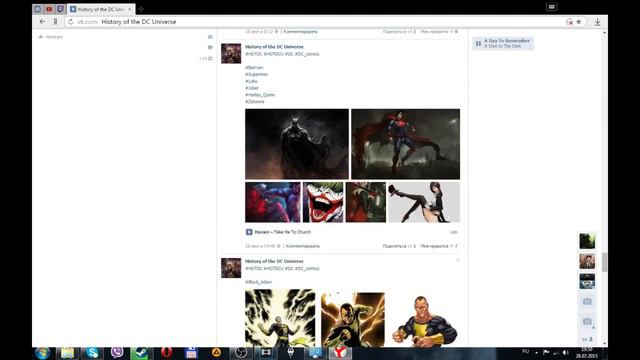Open the Black Adam lightning black-and-yellow image
Viewport: 640px width, 360px height.
click(x=280, y=318)
